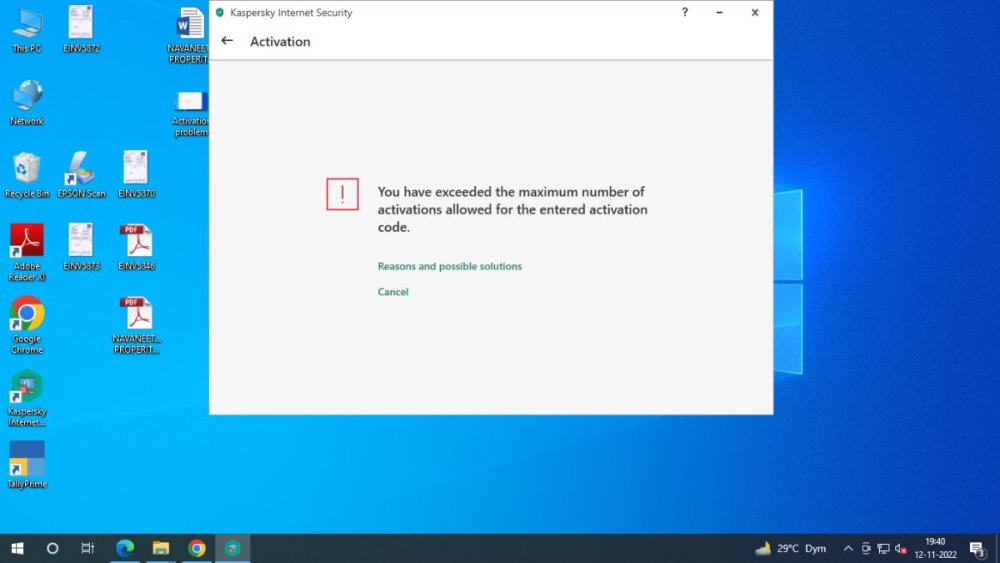Open Task View in taskbar
This screenshot has height=563, width=1000.
pyautogui.click(x=88, y=548)
